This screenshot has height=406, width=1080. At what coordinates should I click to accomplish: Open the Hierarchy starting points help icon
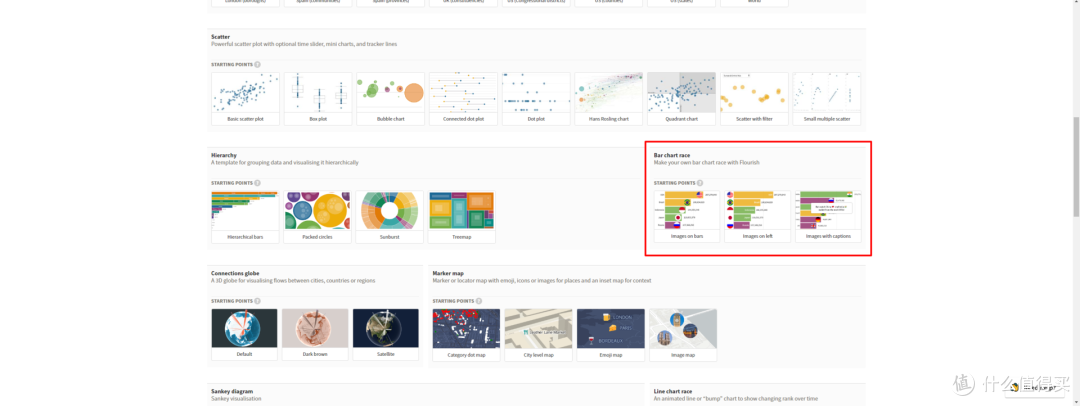257,183
